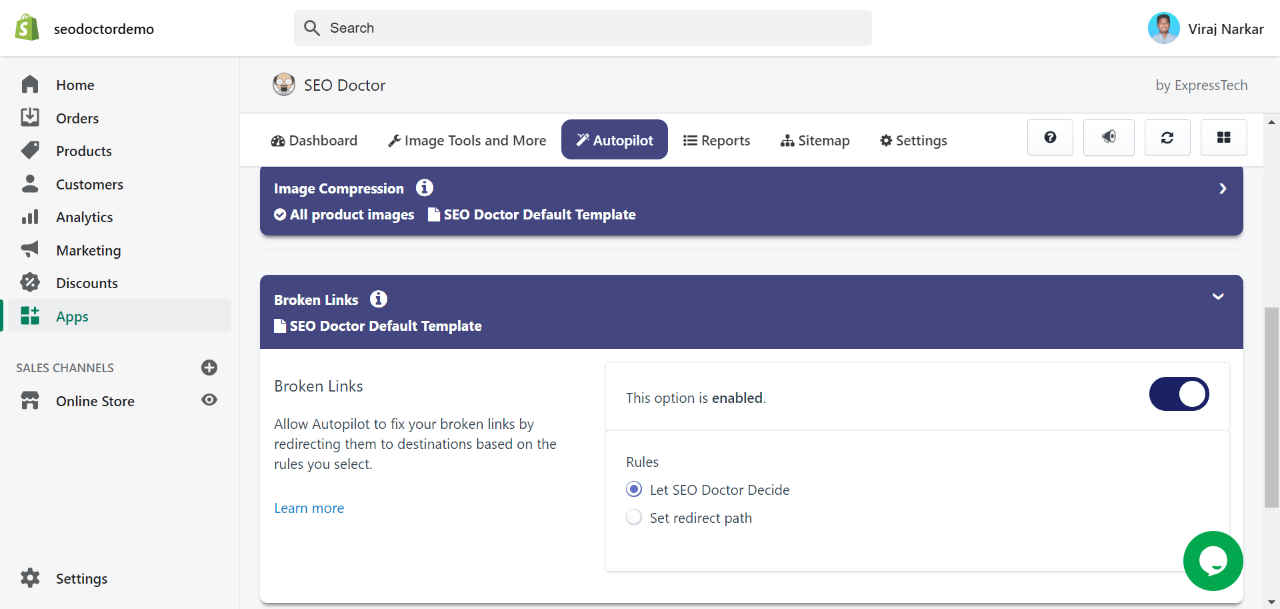Open the Reports tab

point(716,140)
